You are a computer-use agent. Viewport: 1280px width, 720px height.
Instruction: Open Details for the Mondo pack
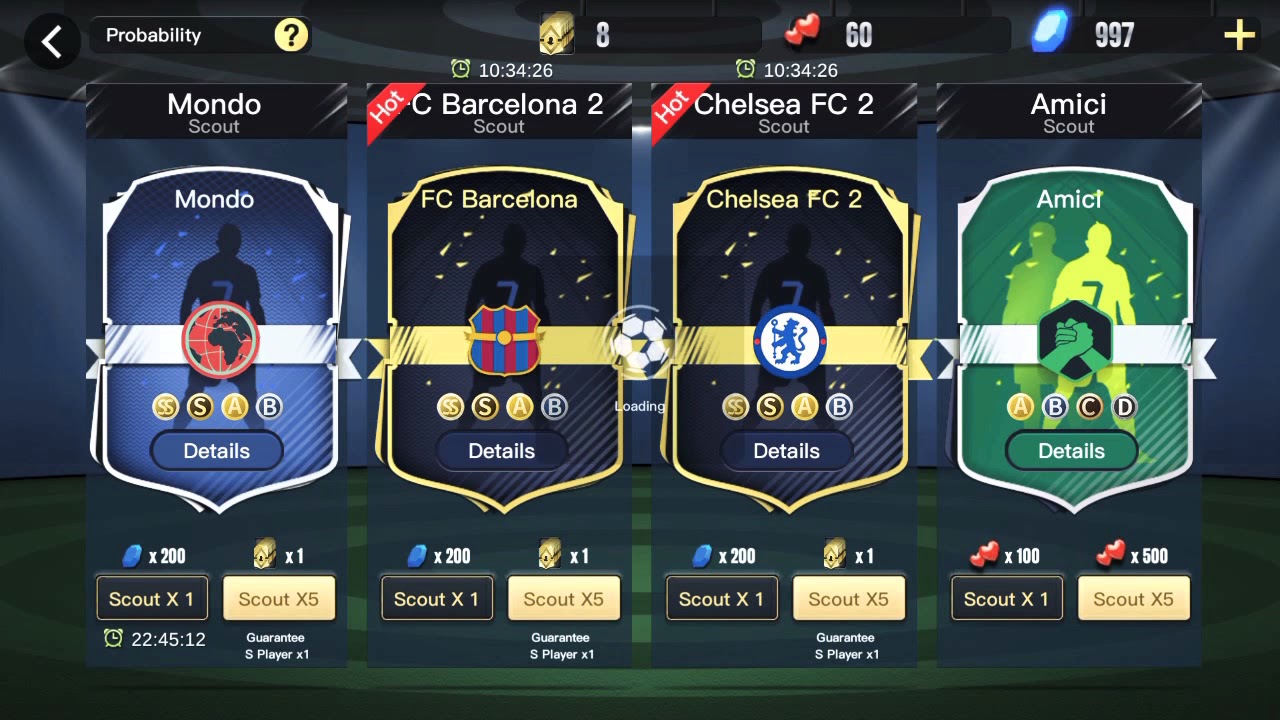pos(217,451)
